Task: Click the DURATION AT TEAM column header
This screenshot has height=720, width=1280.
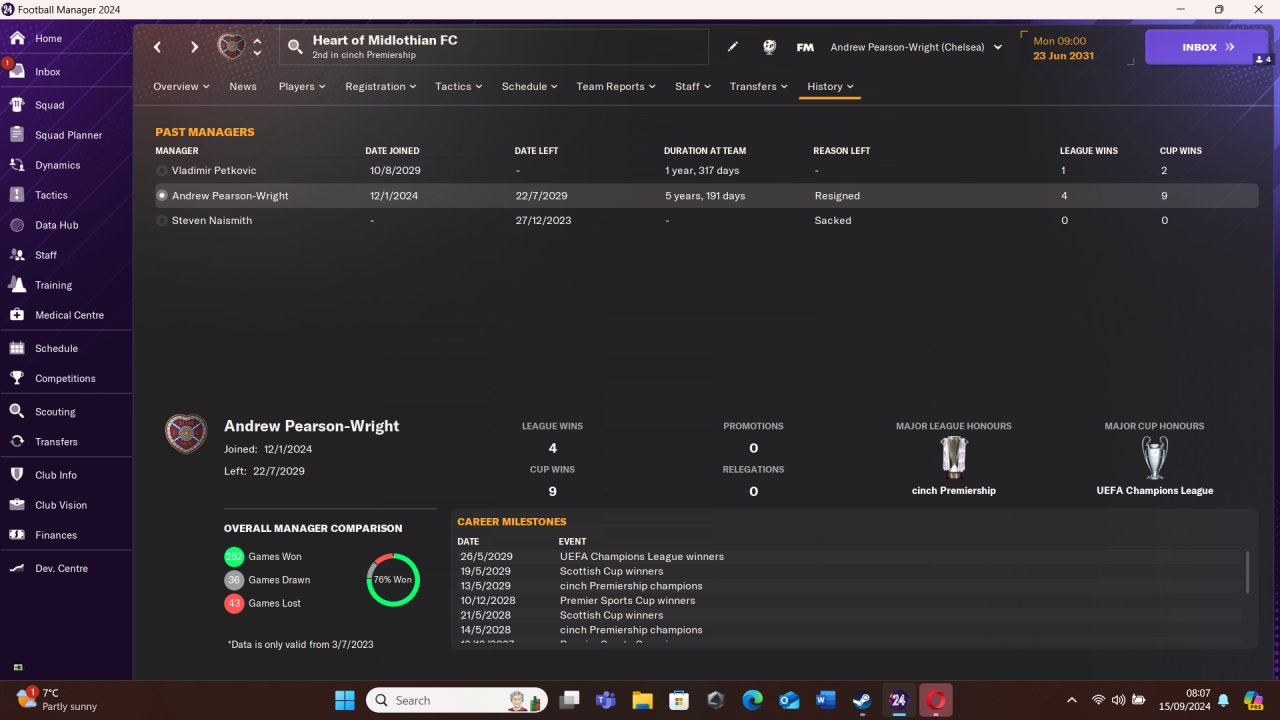Action: pyautogui.click(x=705, y=151)
